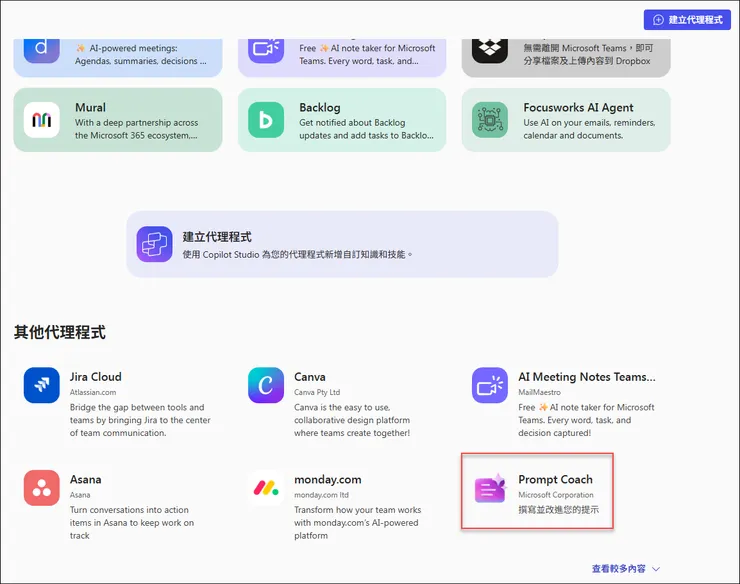Click the Jira Cloud icon
Screen dimensions: 740x584
click(42, 385)
